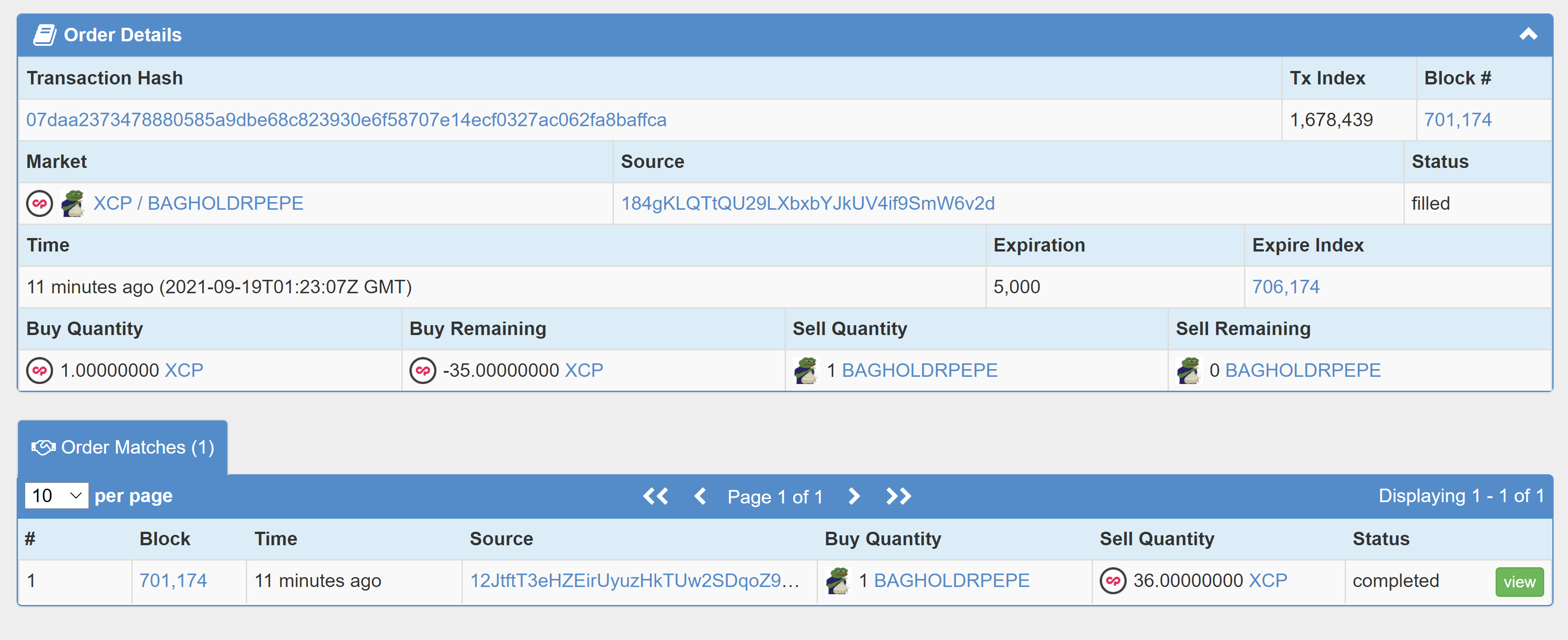Go to previous page arrow
The height and width of the screenshot is (640, 1568).
[700, 496]
